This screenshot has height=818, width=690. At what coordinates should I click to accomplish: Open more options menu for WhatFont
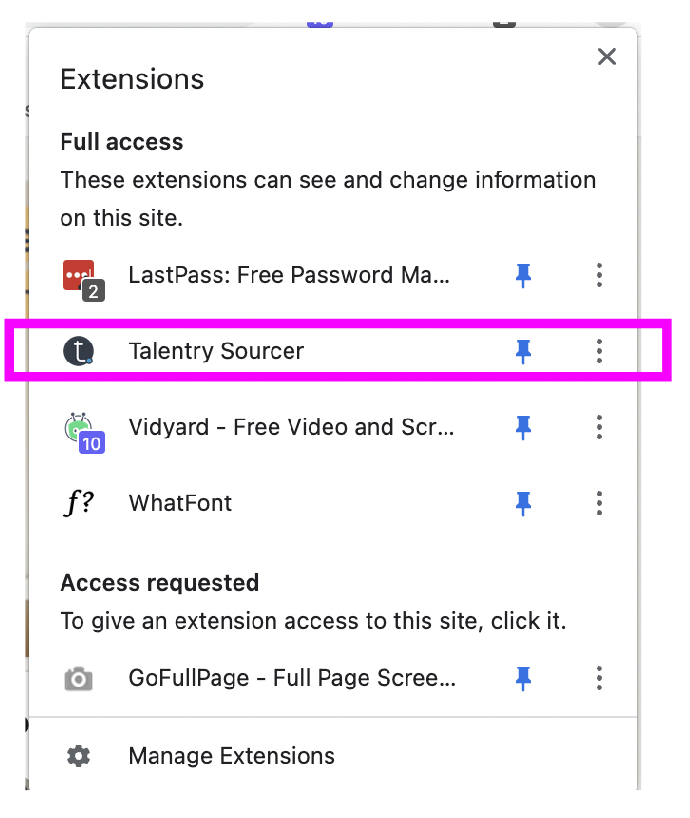pos(599,503)
